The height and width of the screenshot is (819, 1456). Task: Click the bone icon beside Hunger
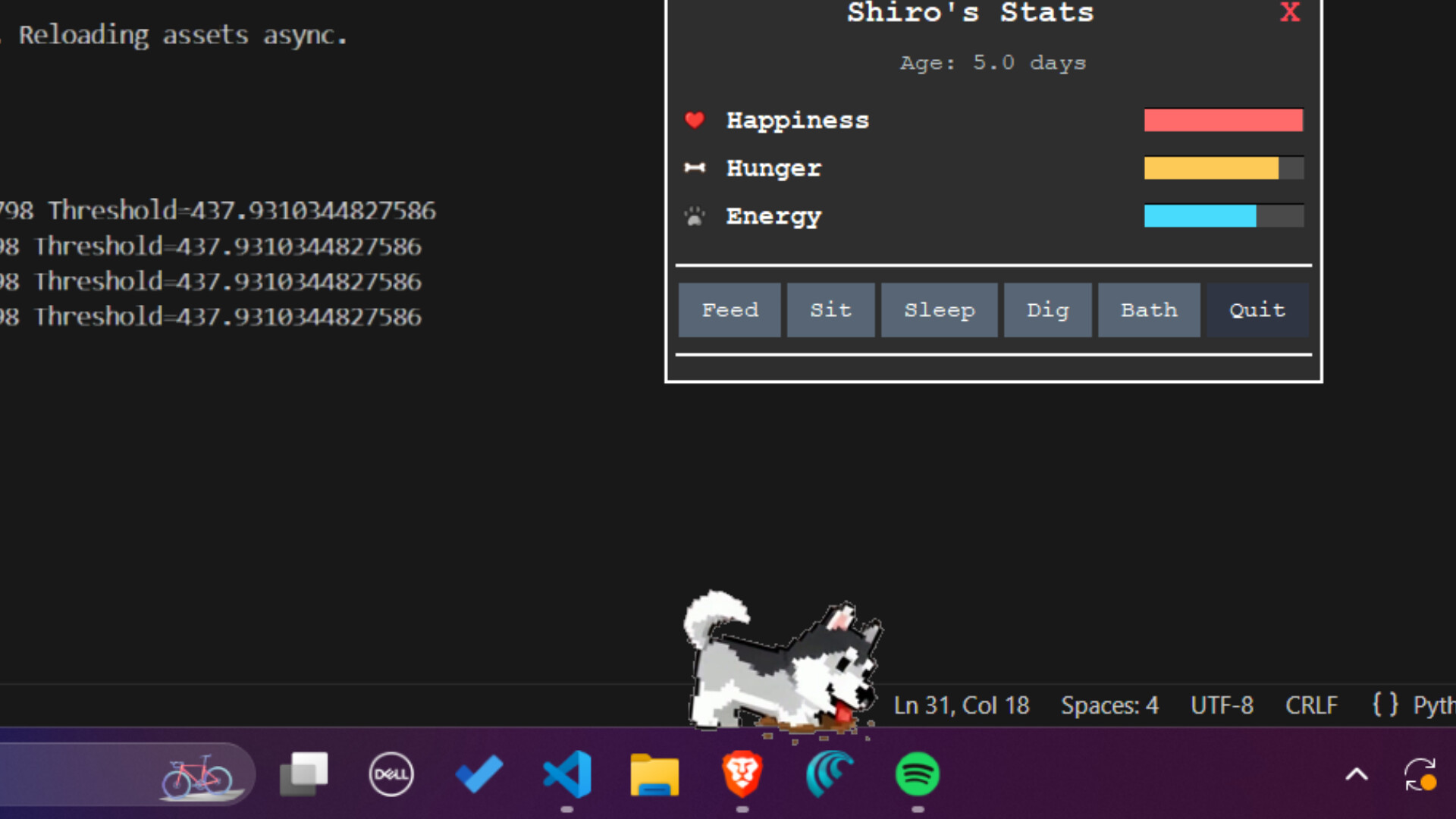(694, 168)
